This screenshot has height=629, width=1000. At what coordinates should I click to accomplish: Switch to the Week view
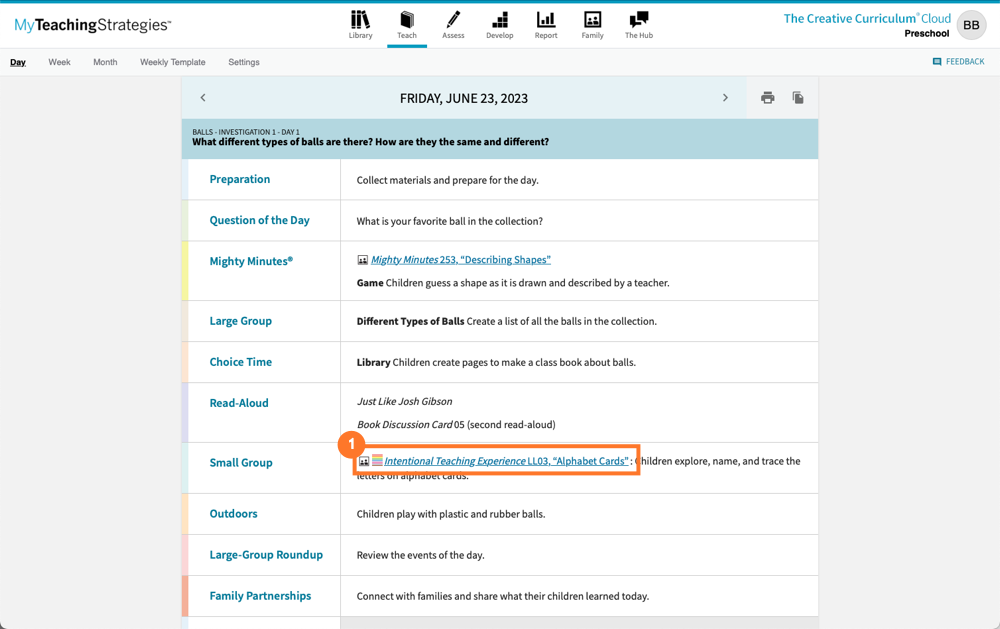[59, 61]
